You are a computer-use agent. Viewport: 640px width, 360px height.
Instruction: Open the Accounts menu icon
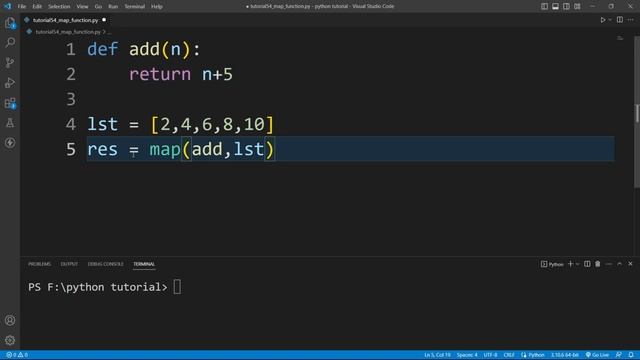[x=10, y=320]
